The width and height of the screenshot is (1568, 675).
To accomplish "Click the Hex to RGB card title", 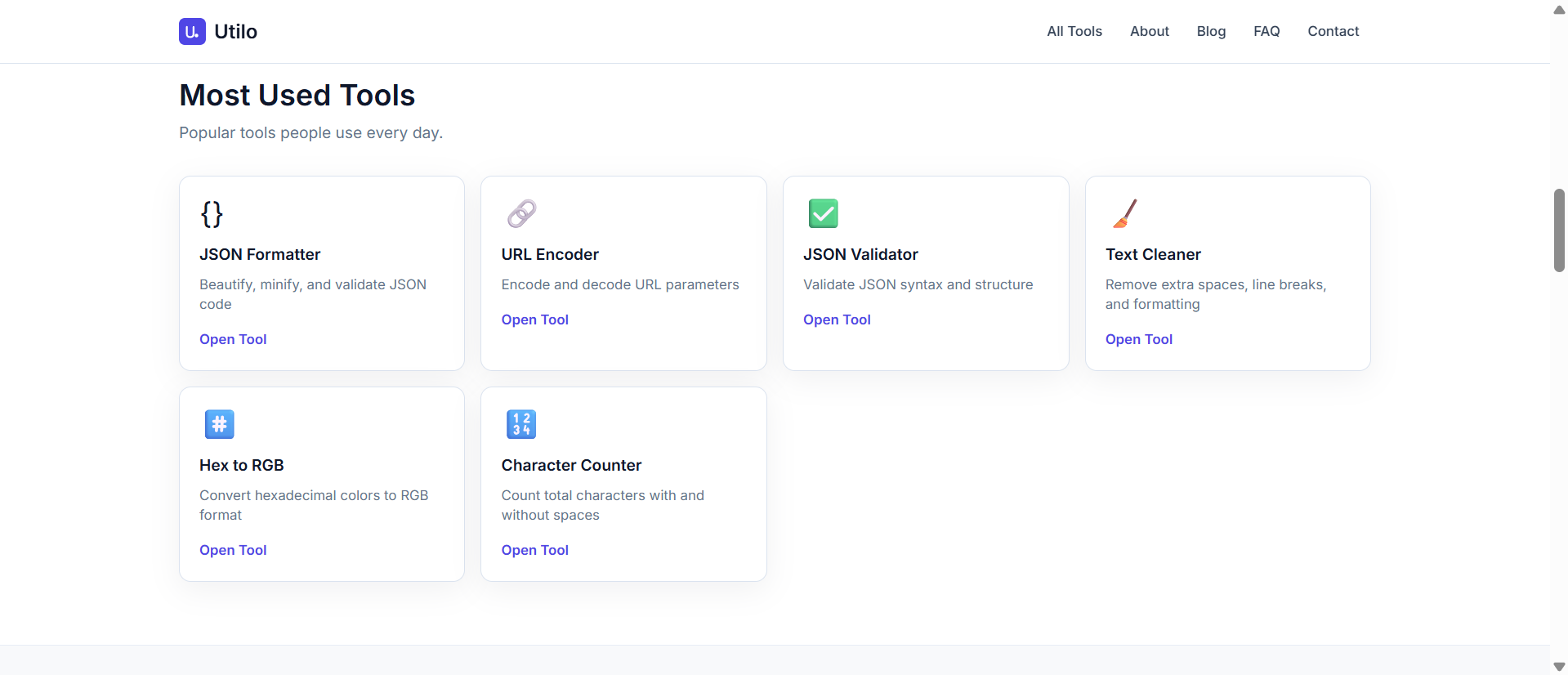I will click(x=242, y=465).
